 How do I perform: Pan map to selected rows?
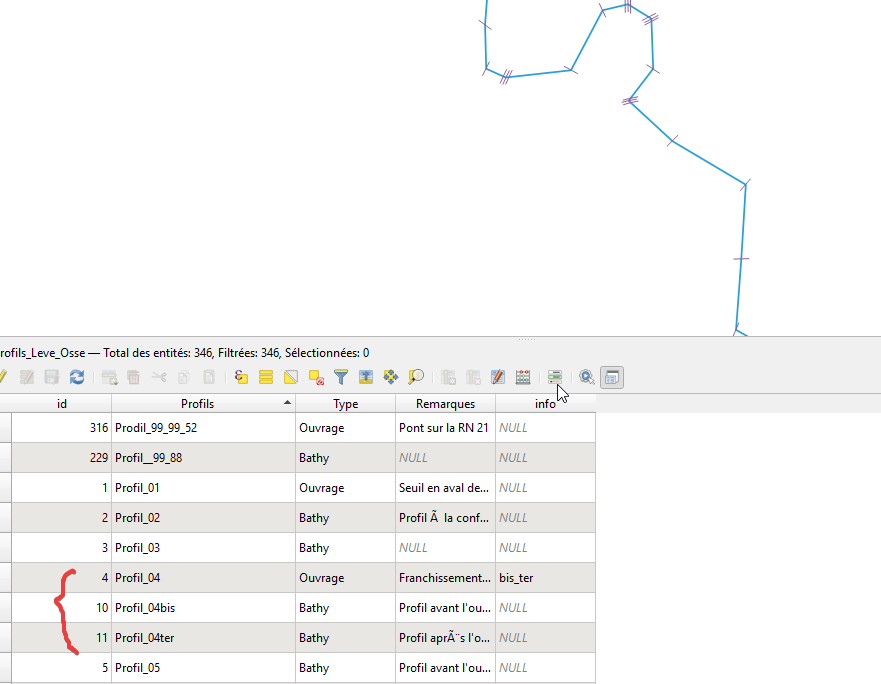click(391, 377)
